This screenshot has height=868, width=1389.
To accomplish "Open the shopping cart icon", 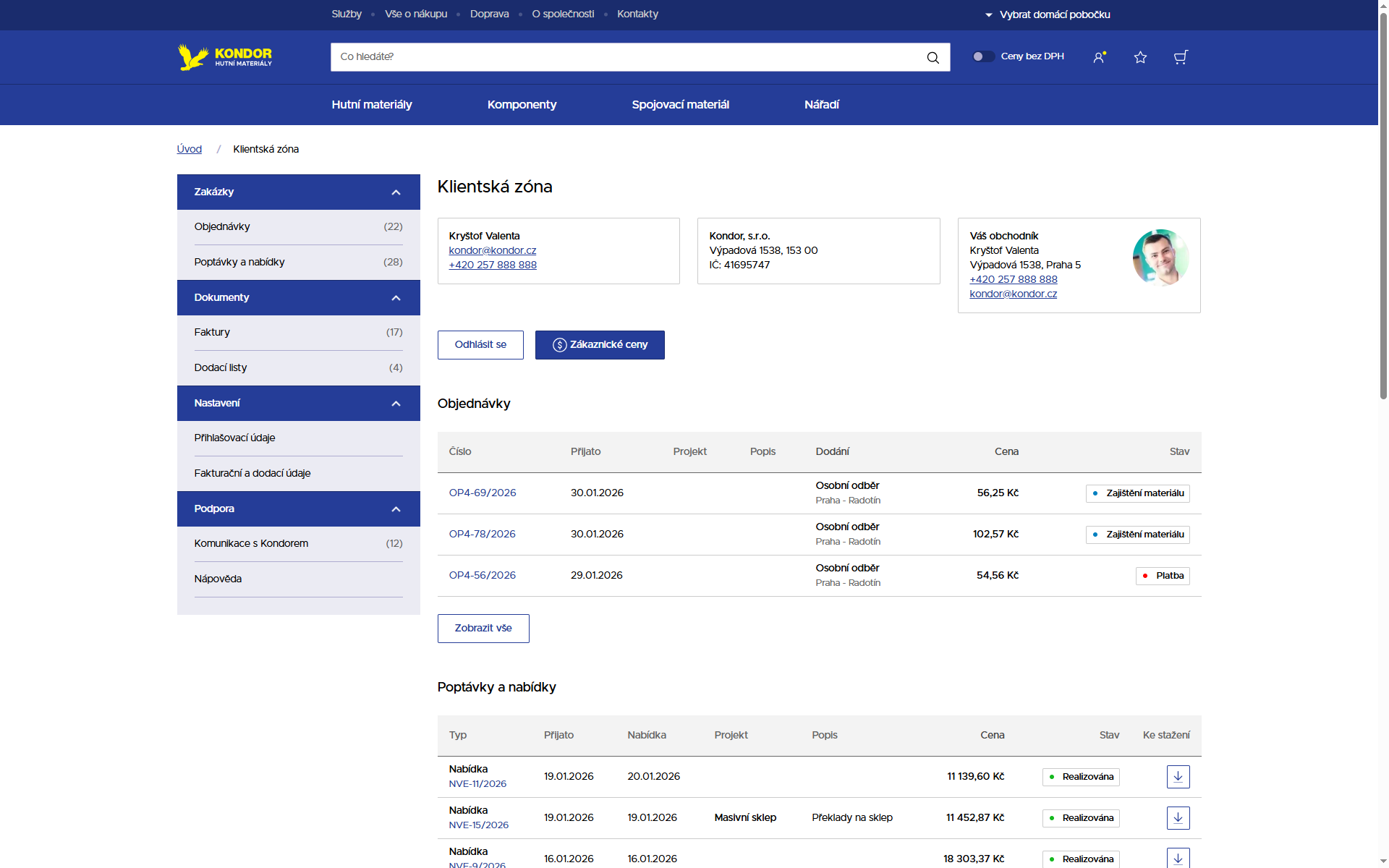I will [1181, 57].
